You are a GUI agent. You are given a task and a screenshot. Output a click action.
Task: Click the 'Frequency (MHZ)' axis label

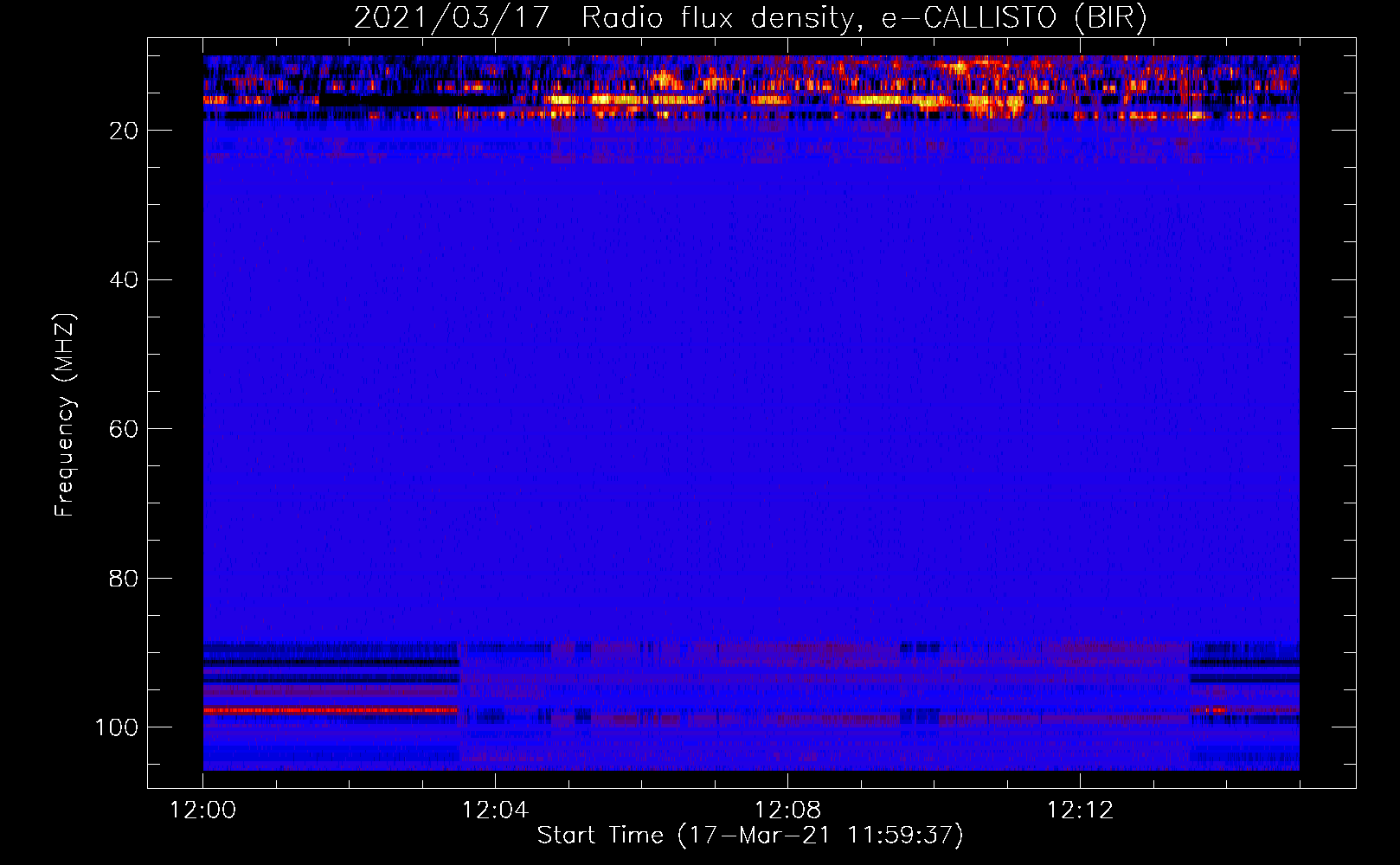pos(65,414)
